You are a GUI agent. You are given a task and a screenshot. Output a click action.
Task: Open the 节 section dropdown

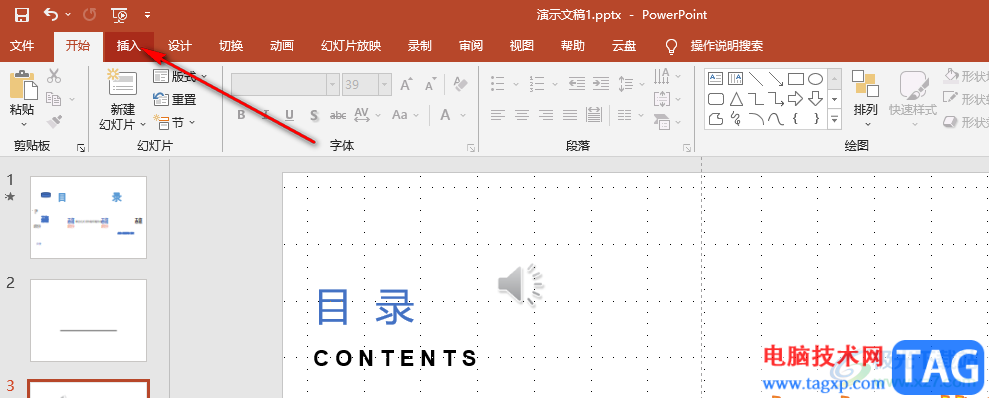174,122
